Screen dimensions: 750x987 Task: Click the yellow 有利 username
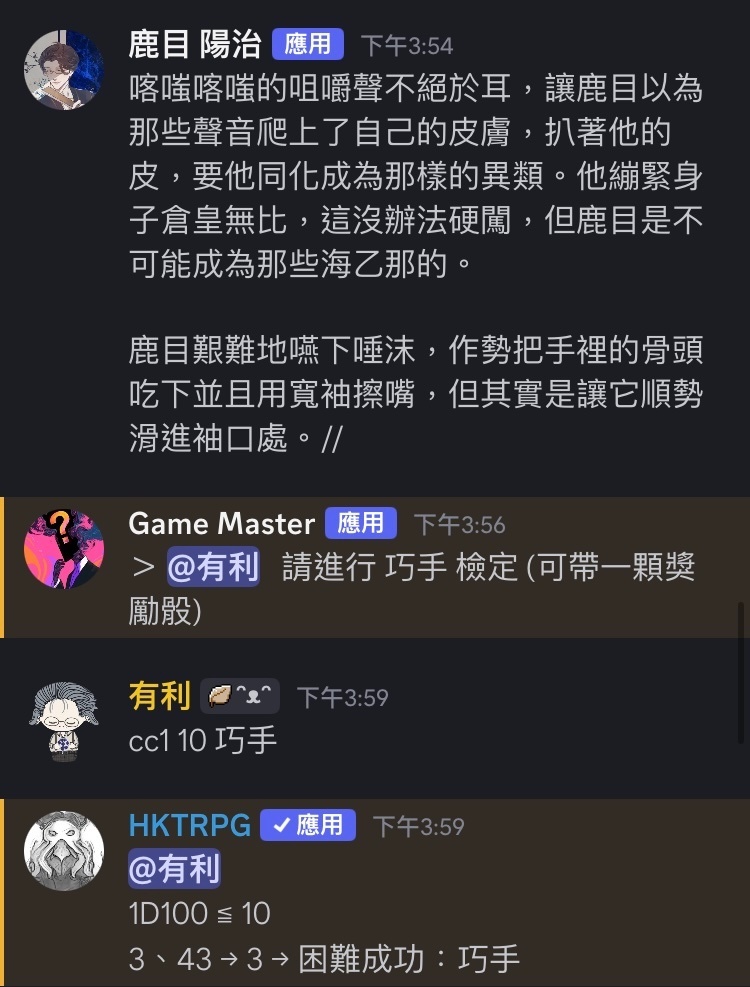pos(159,697)
